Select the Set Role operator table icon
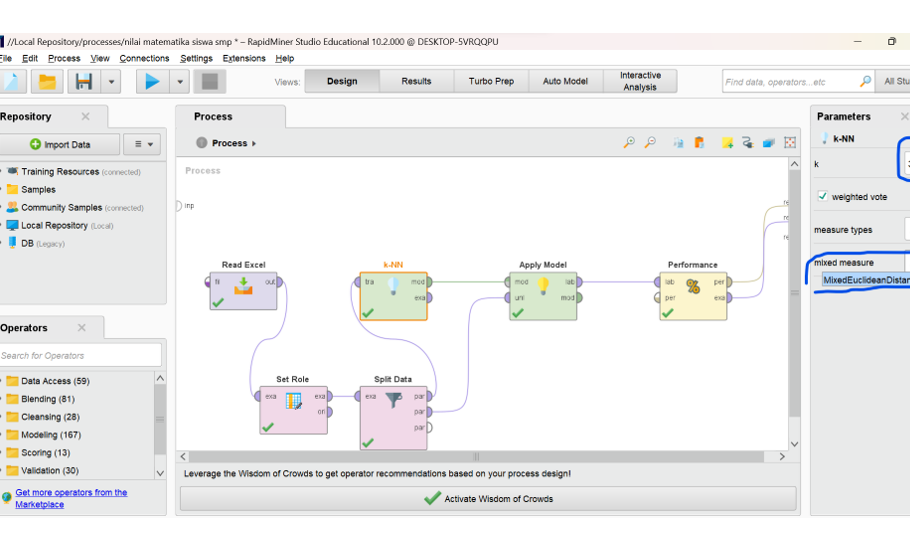Screen dimensions: 910x534 [294, 401]
